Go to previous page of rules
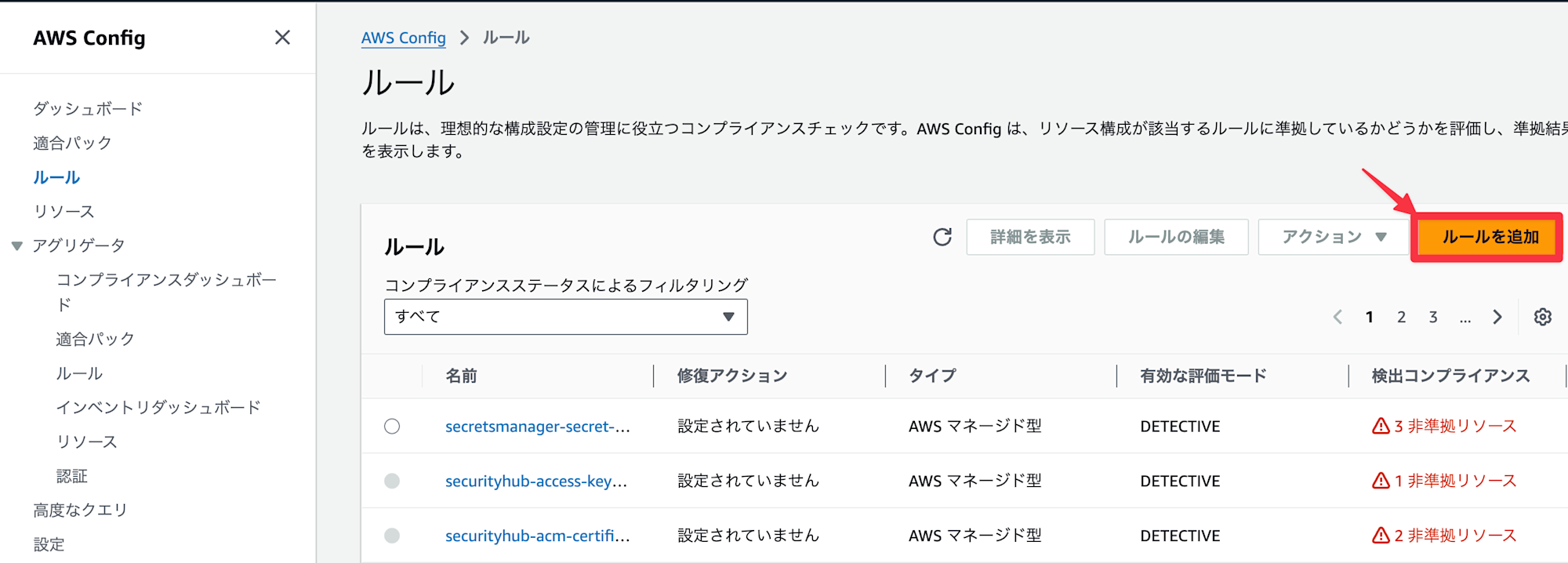 pos(1338,317)
